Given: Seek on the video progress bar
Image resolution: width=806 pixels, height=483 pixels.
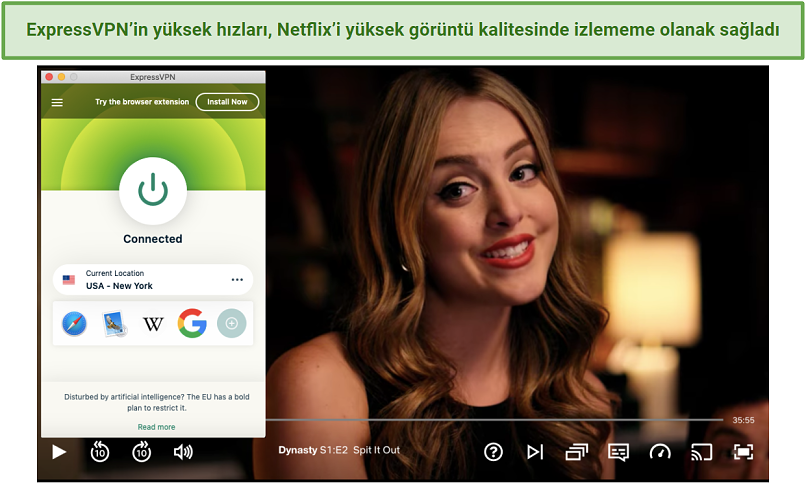Looking at the screenshot, I should (x=494, y=420).
